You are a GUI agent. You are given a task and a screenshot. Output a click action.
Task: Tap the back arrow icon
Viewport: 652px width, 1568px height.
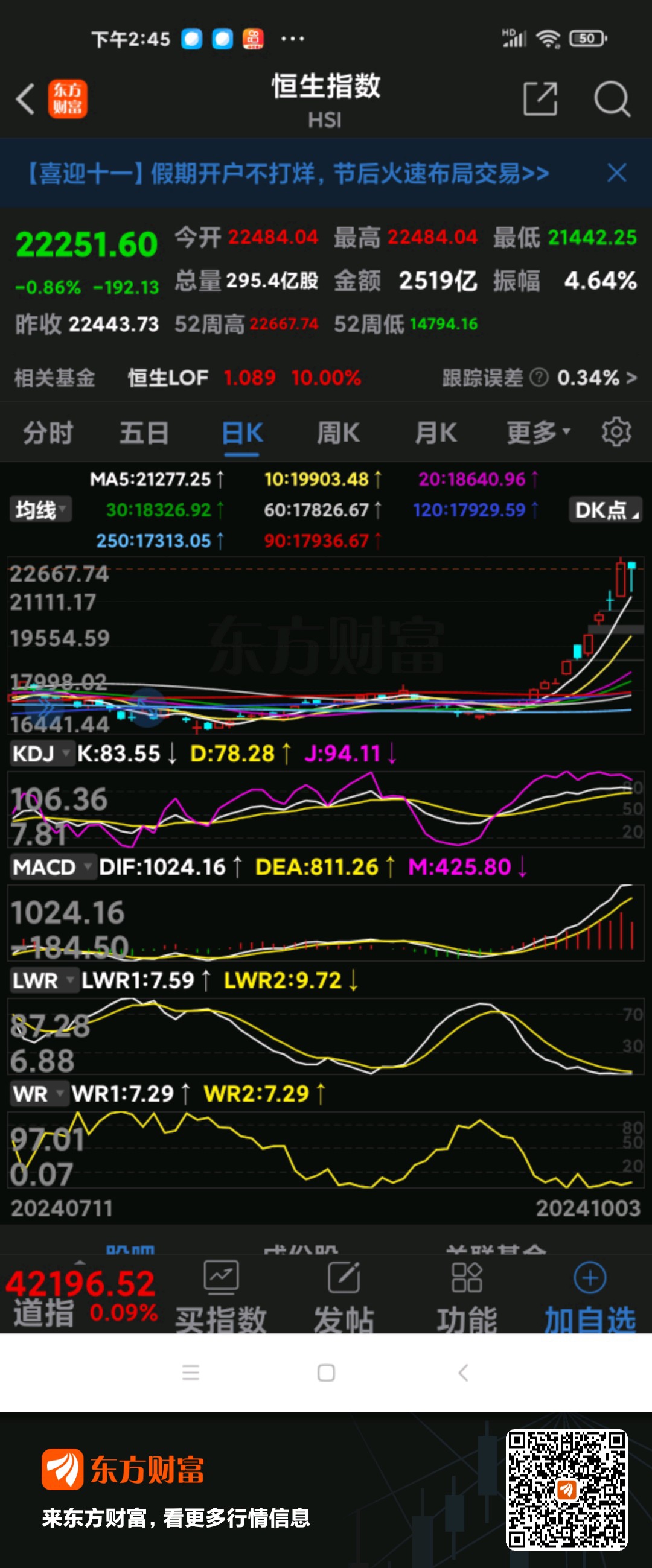(25, 99)
